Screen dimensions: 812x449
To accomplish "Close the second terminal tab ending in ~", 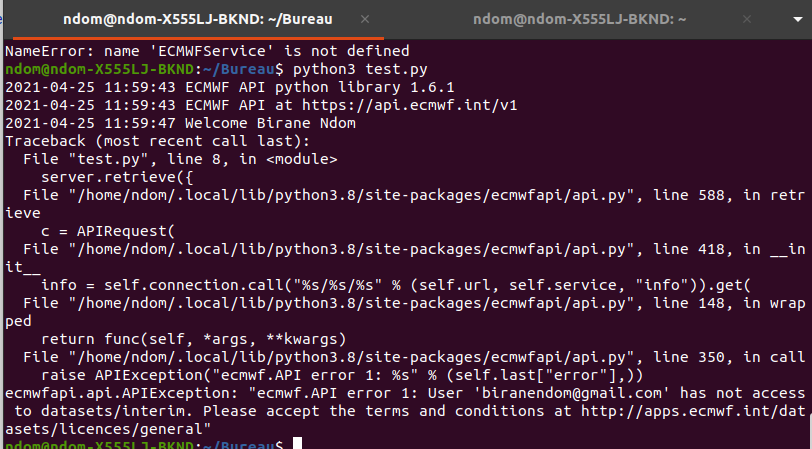I will click(x=747, y=19).
